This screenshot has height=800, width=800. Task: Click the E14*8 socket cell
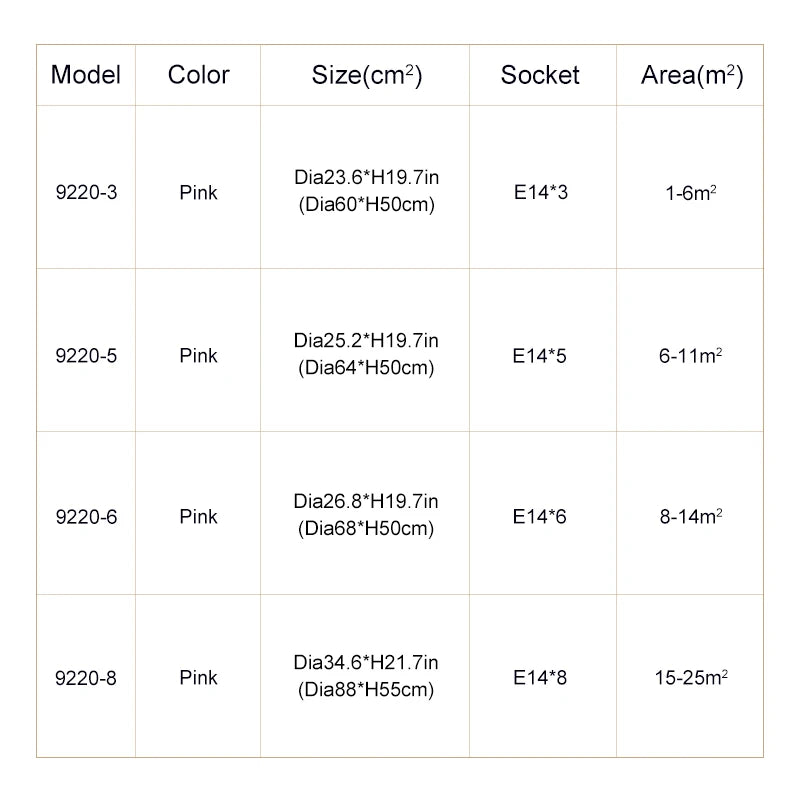tap(540, 678)
